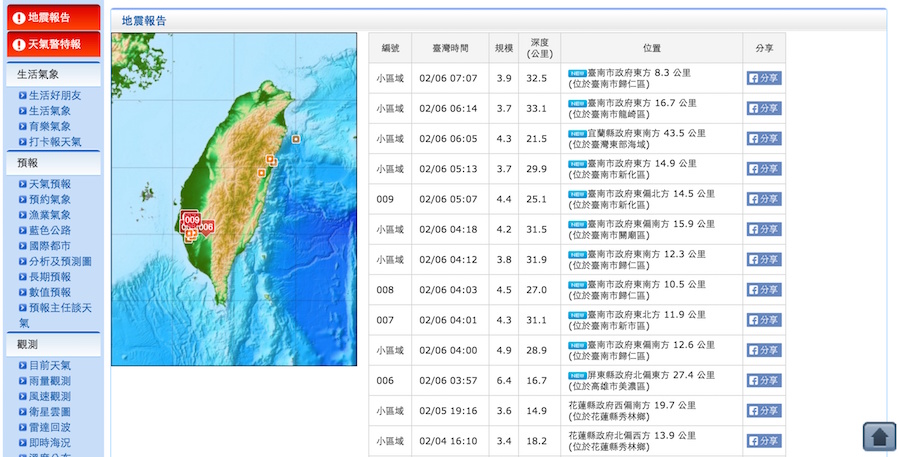Share the 02/06 06:05 earthquake on Facebook
Screen dimensions: 900x457
[764, 138]
